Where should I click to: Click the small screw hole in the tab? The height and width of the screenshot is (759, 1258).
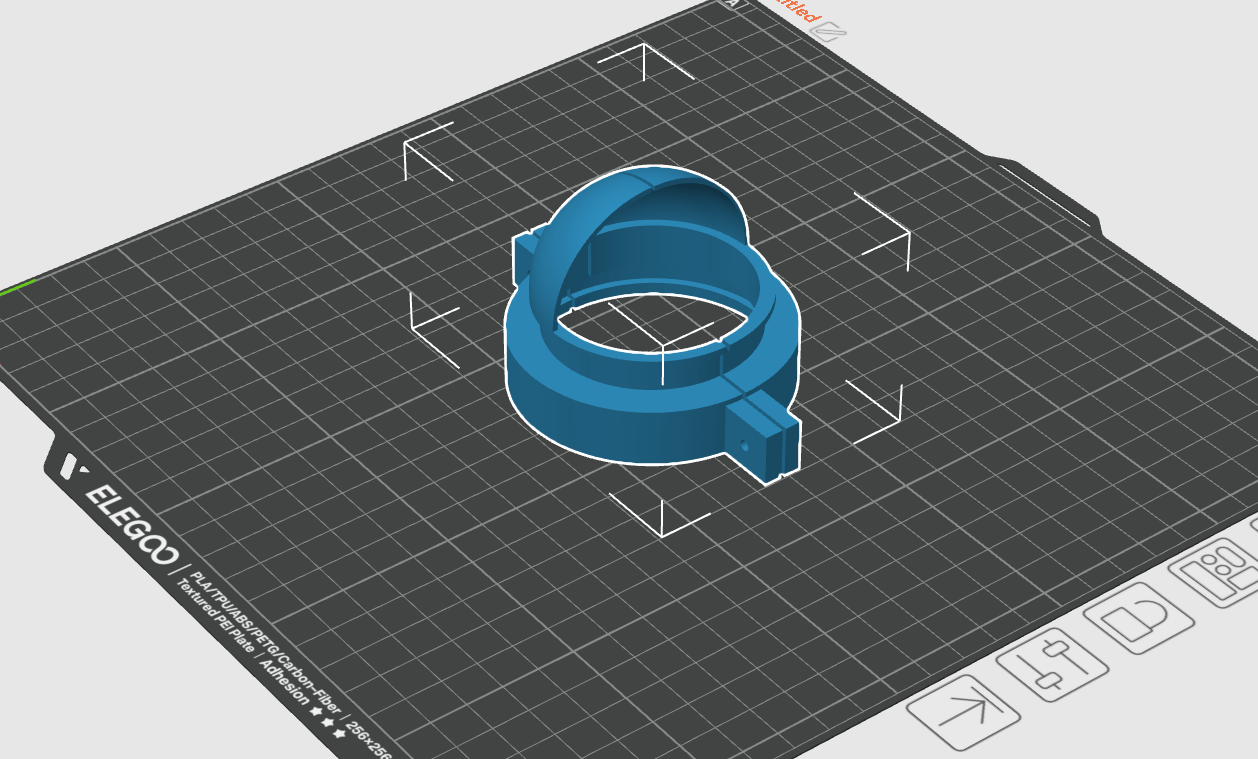coord(742,439)
